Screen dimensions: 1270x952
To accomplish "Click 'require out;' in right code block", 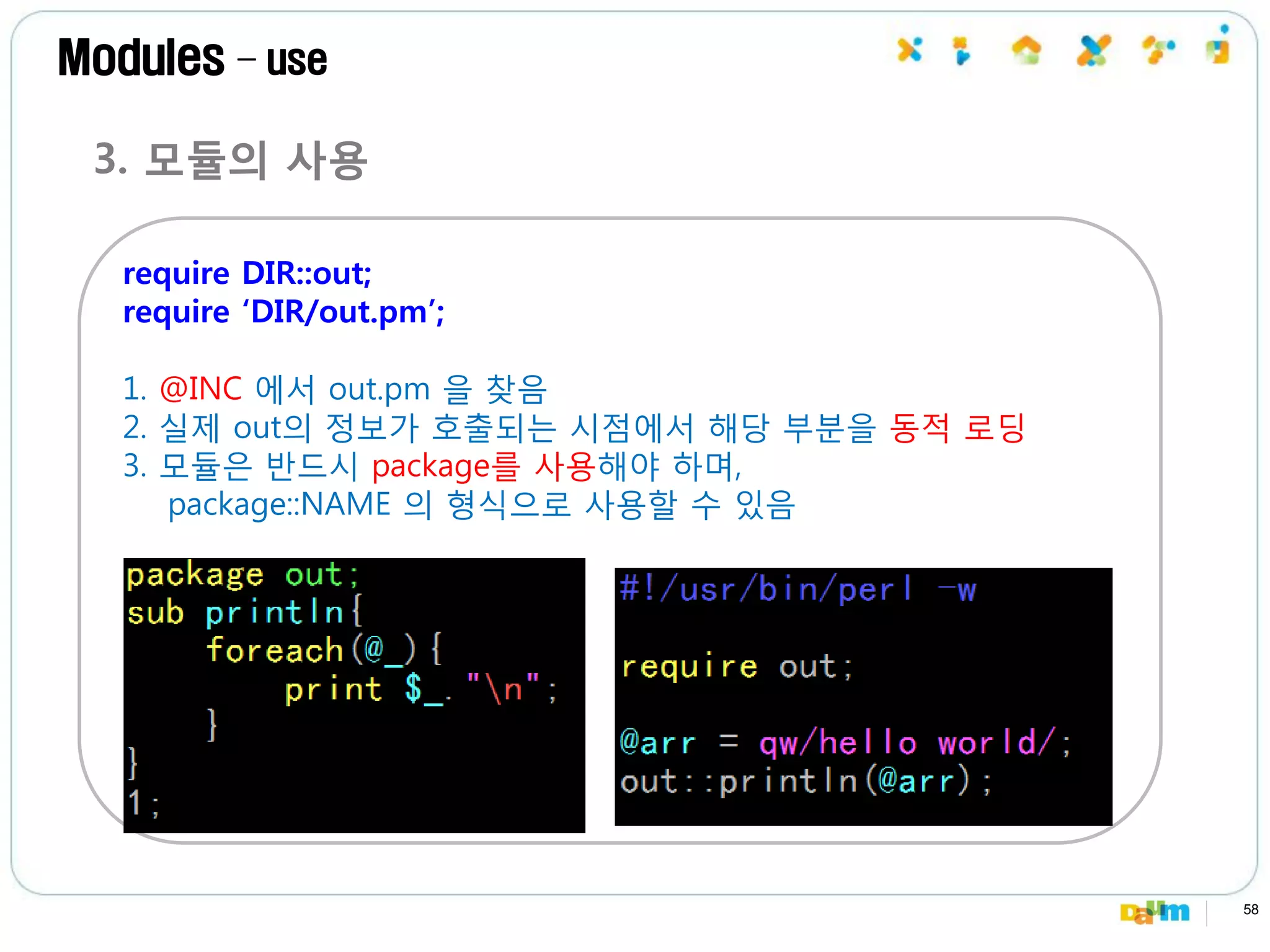I will (737, 667).
